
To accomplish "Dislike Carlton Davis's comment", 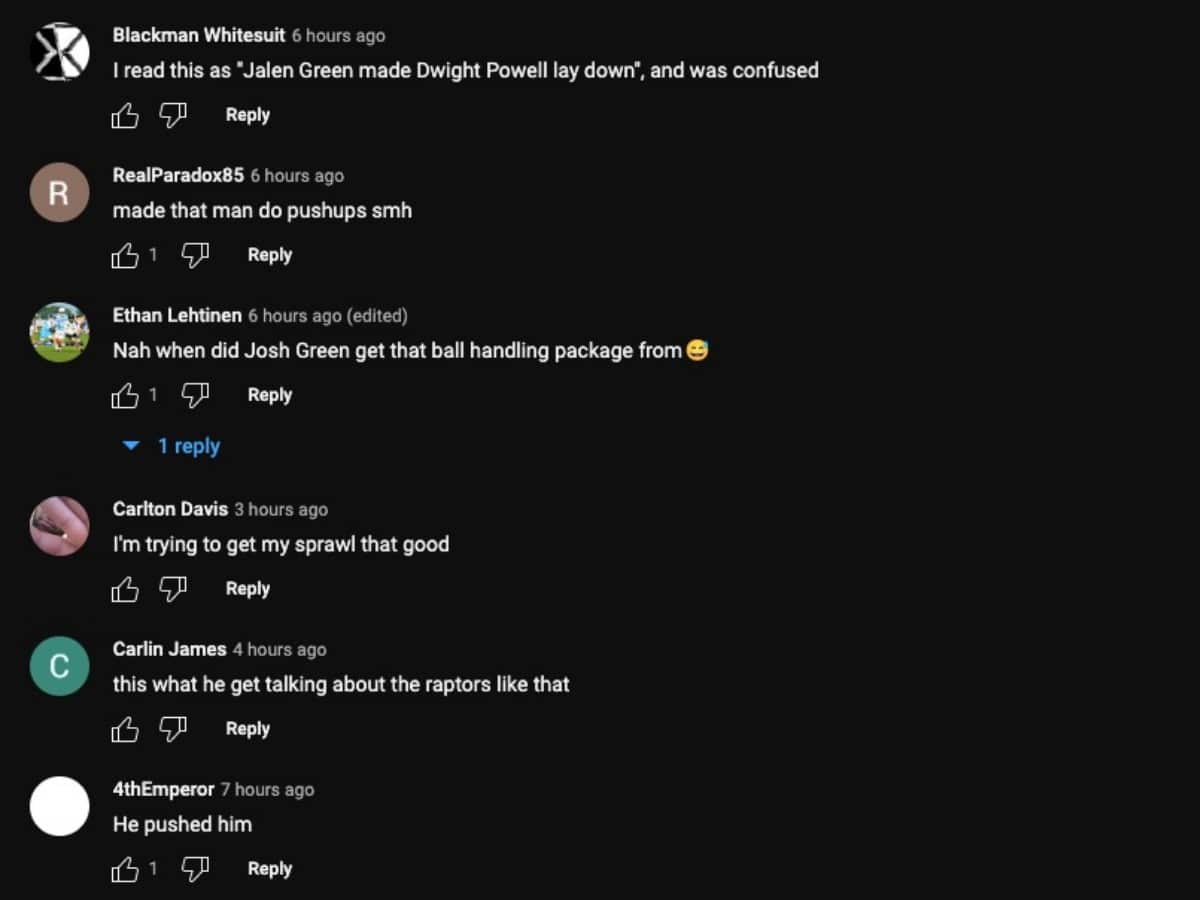I will pos(173,590).
